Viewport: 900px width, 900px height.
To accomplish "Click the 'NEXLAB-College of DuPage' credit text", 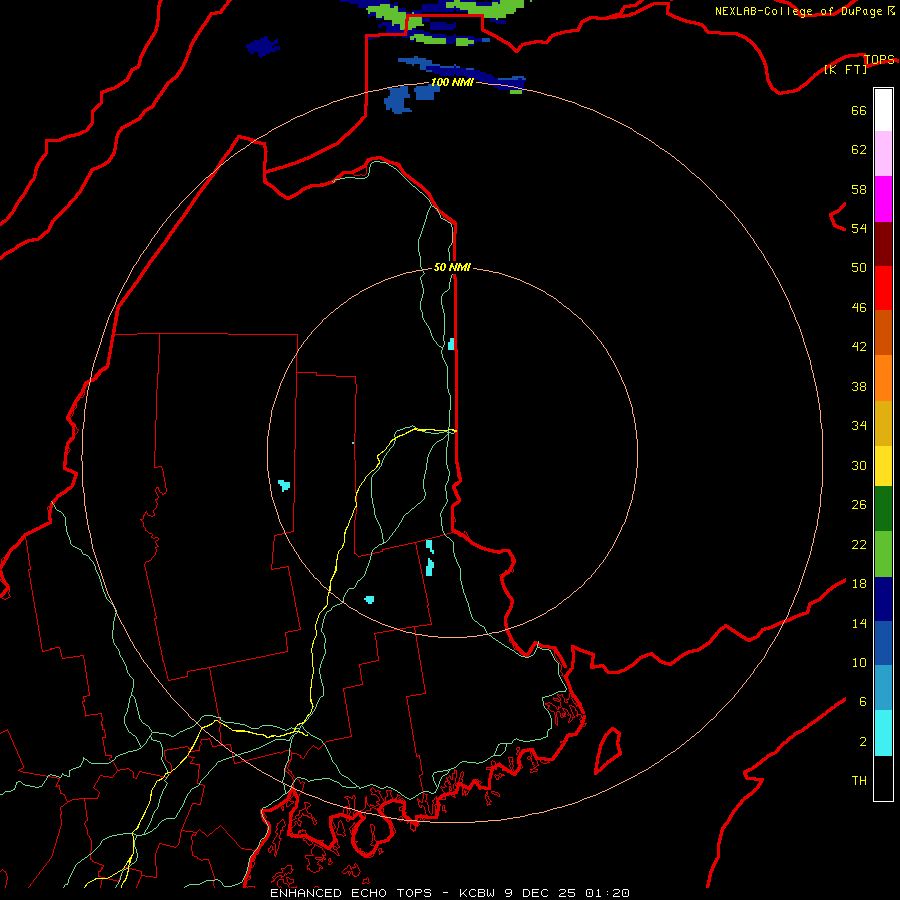I will coord(798,11).
